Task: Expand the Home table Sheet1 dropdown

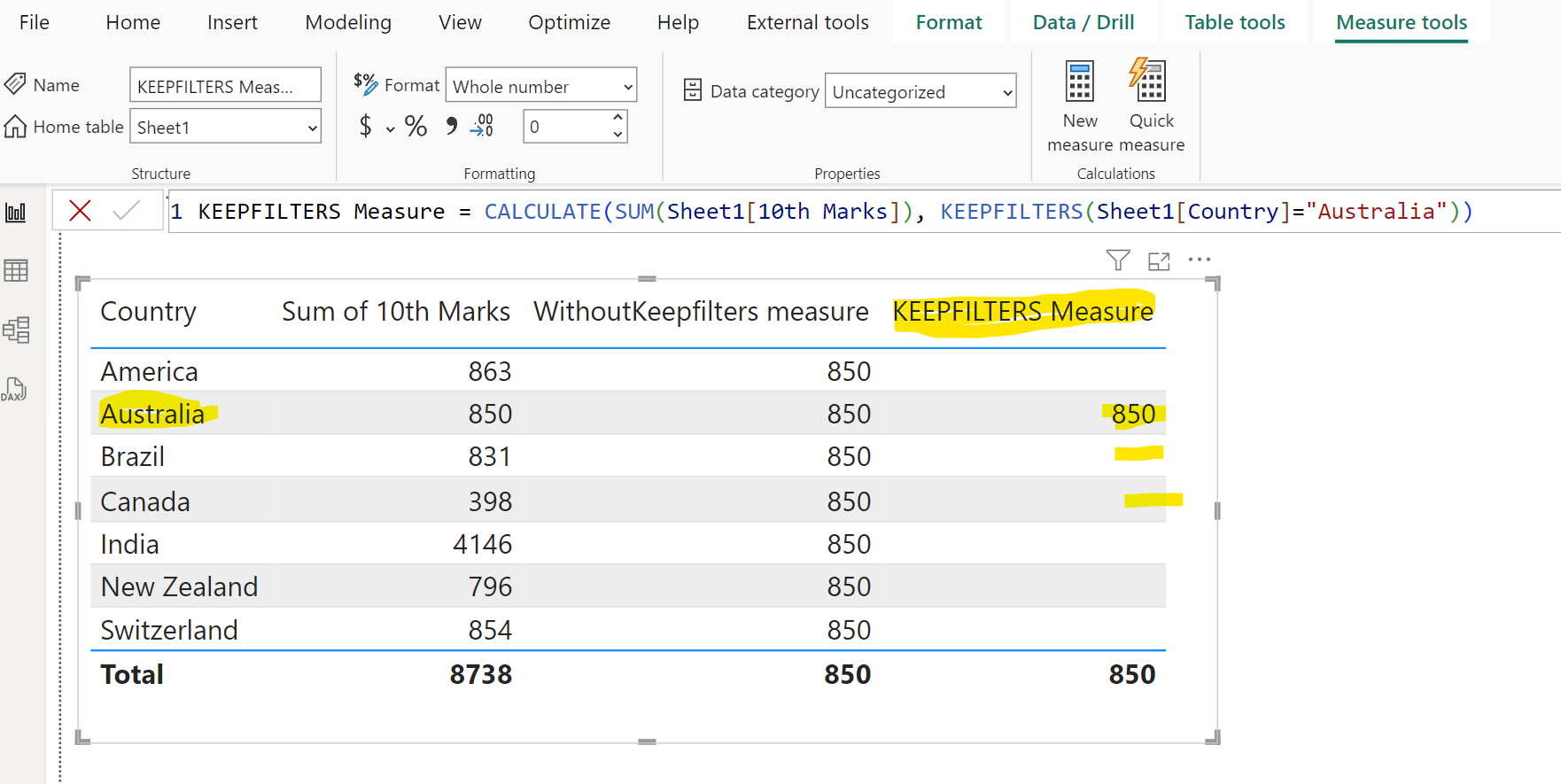Action: 225,127
